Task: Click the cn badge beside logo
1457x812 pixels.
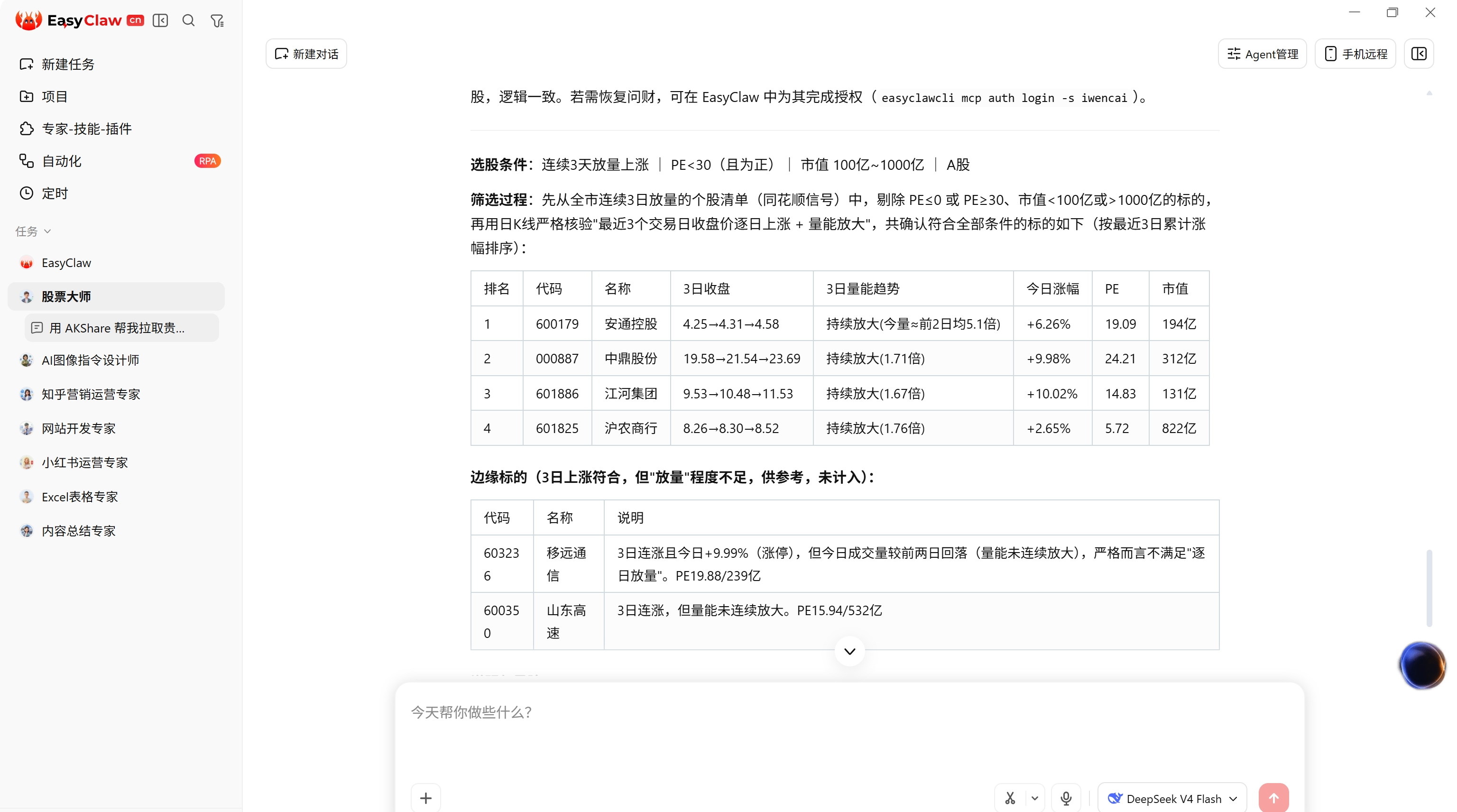Action: [x=135, y=20]
